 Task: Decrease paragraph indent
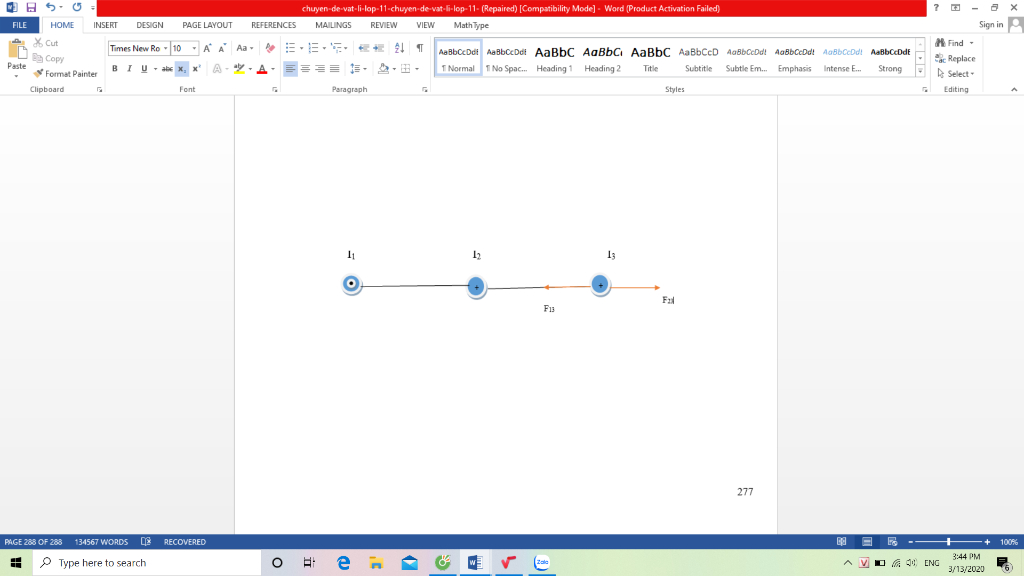pyautogui.click(x=364, y=48)
